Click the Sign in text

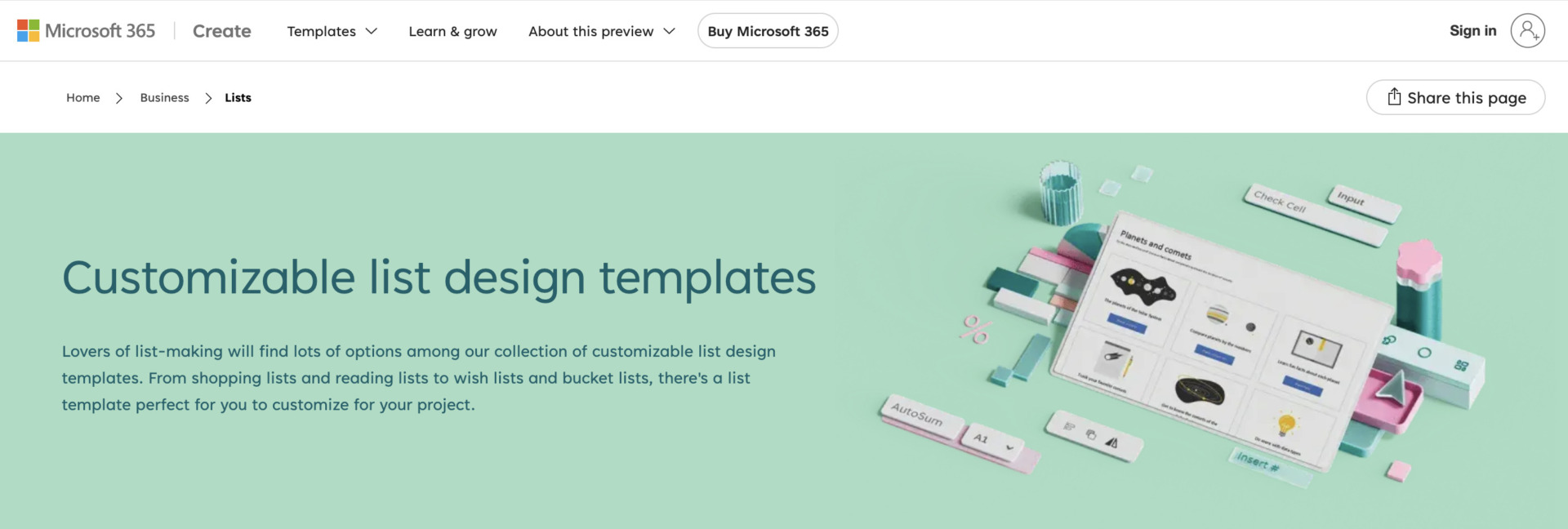1472,30
